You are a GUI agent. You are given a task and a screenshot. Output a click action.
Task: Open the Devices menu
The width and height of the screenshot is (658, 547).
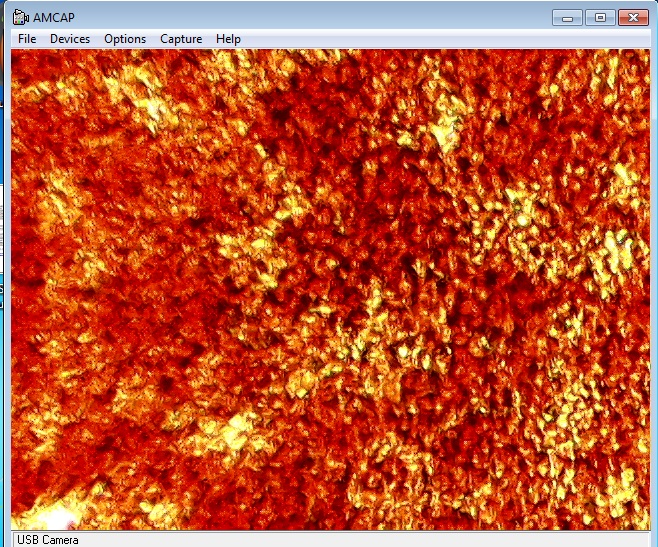click(70, 39)
